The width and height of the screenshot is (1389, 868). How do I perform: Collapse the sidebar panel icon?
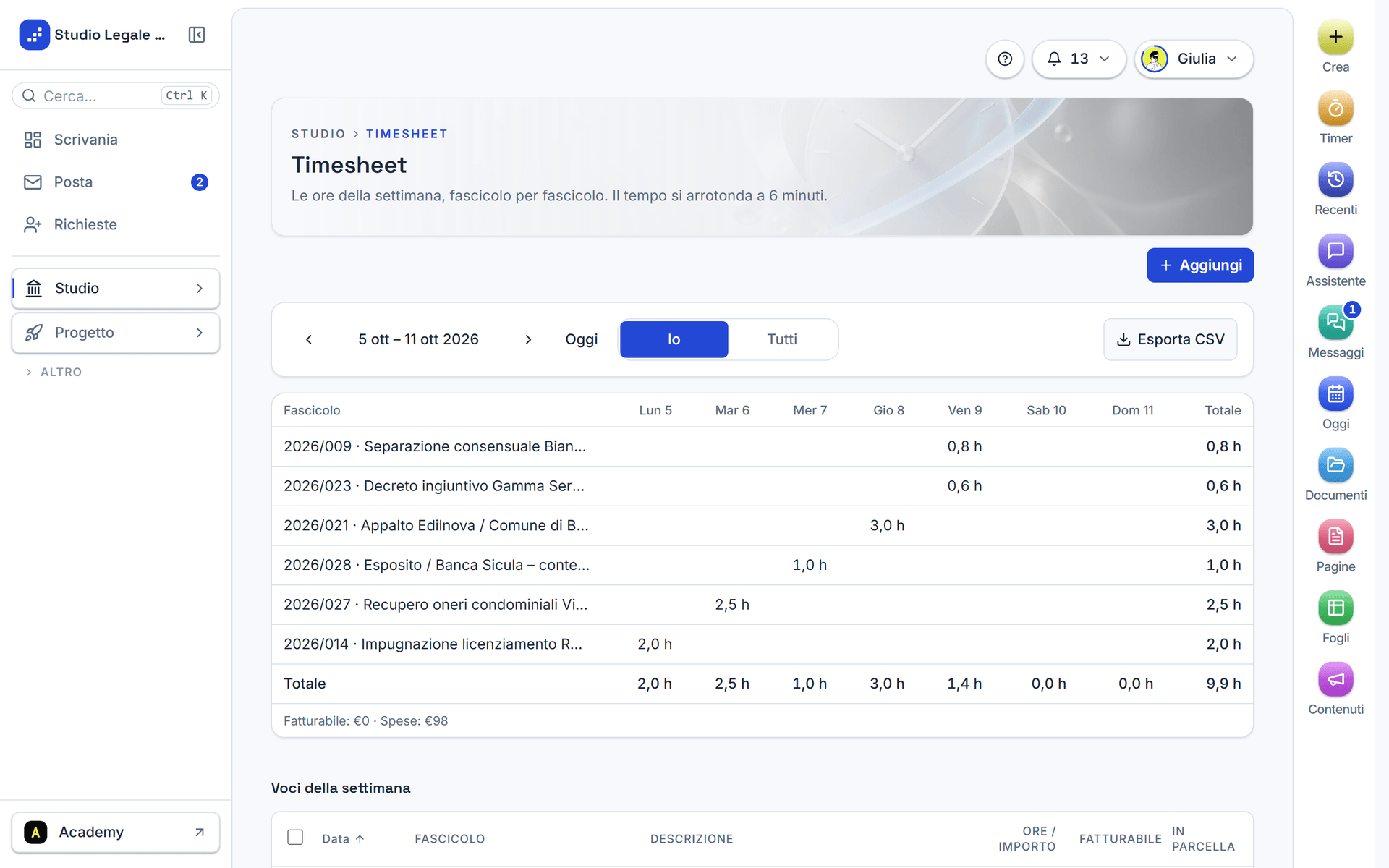[x=197, y=35]
